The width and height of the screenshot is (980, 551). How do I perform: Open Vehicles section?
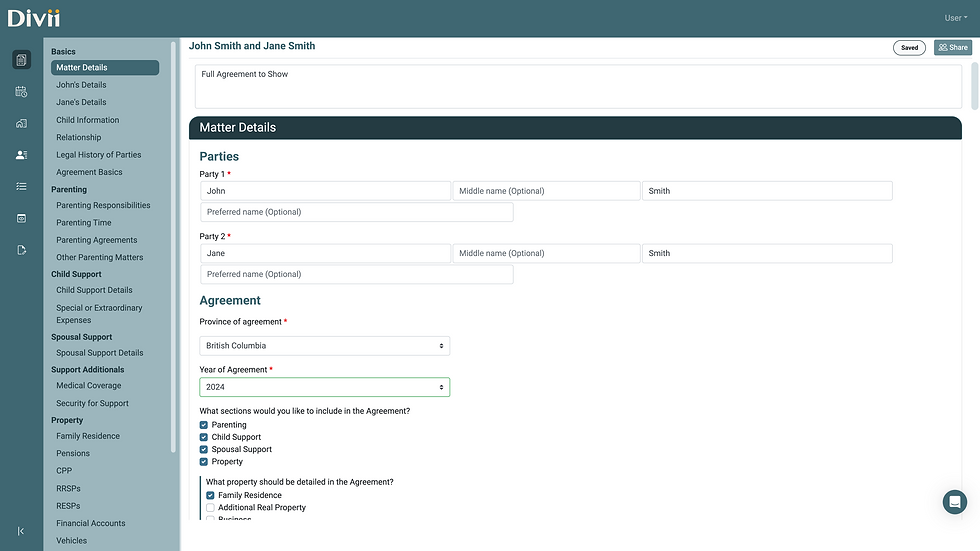pos(72,541)
